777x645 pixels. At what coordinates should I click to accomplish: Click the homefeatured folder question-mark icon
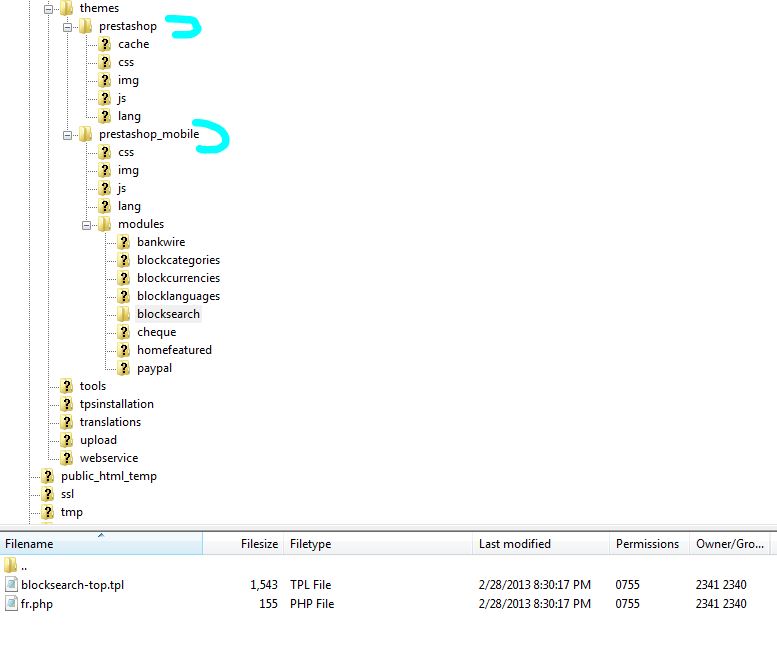tap(123, 350)
